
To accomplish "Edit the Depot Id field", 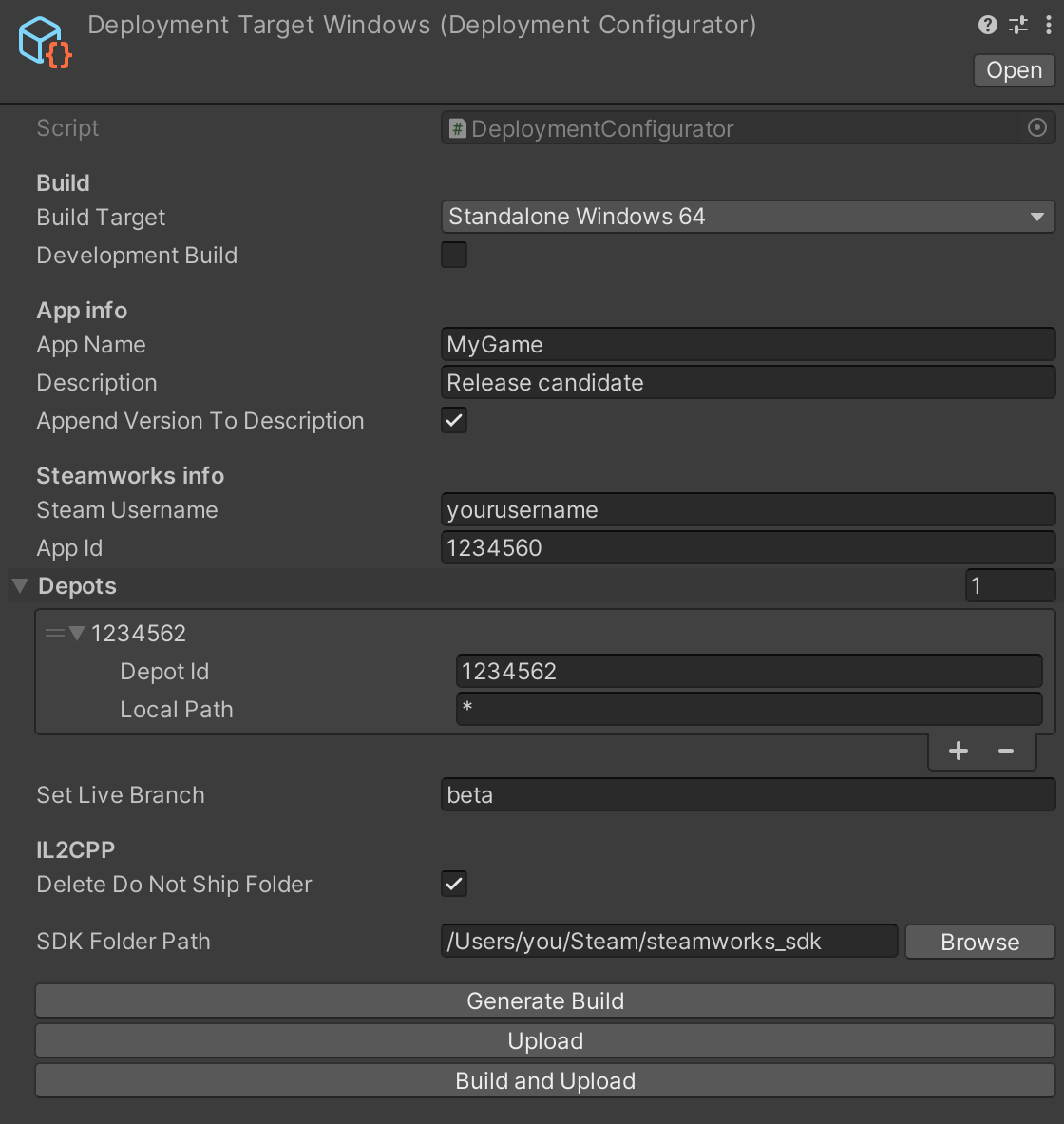I will tap(750, 671).
